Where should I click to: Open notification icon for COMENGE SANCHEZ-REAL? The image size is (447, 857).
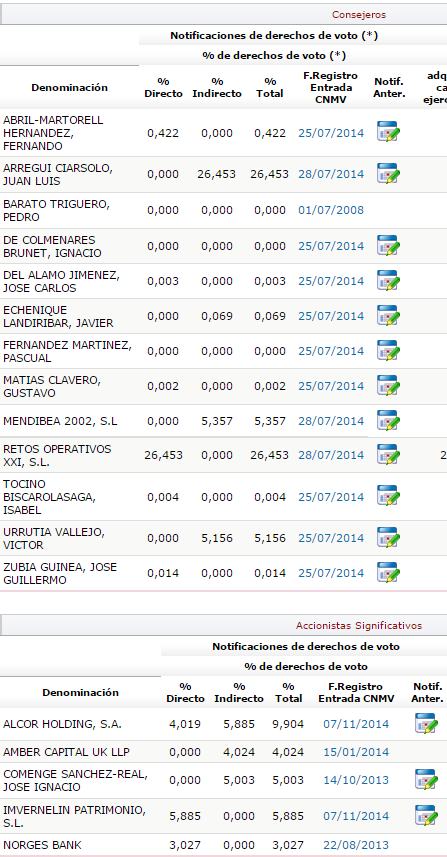(x=426, y=779)
